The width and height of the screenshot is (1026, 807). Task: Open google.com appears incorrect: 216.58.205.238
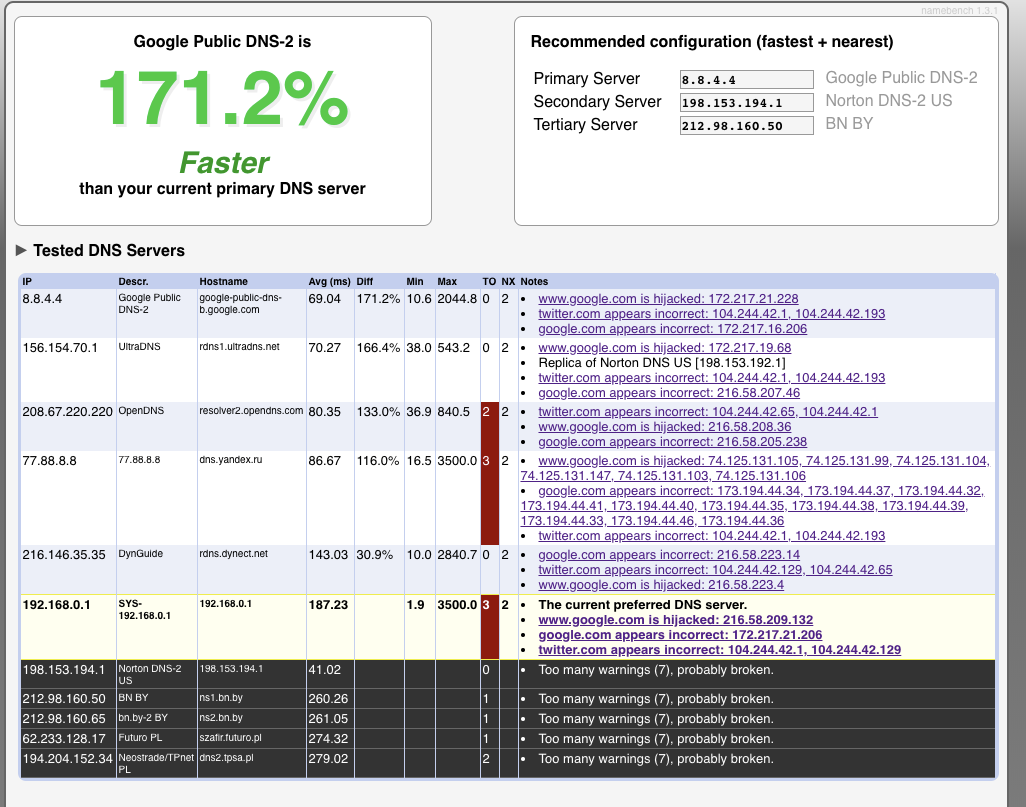[x=672, y=441]
